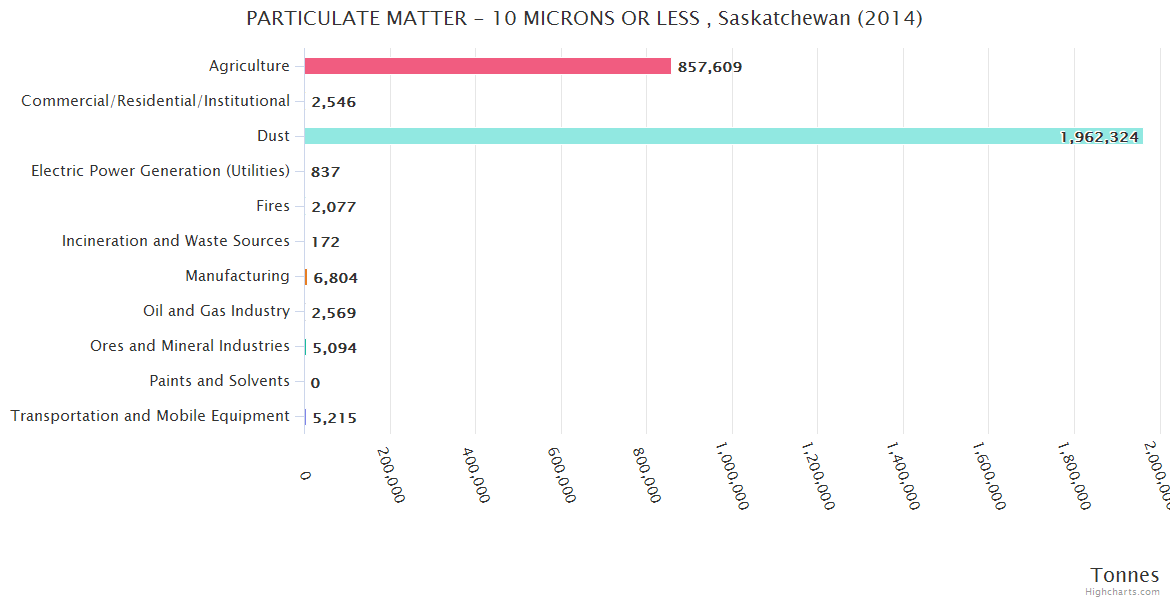The height and width of the screenshot is (600, 1170).
Task: Click the pink Agriculture bar
Action: [487, 66]
